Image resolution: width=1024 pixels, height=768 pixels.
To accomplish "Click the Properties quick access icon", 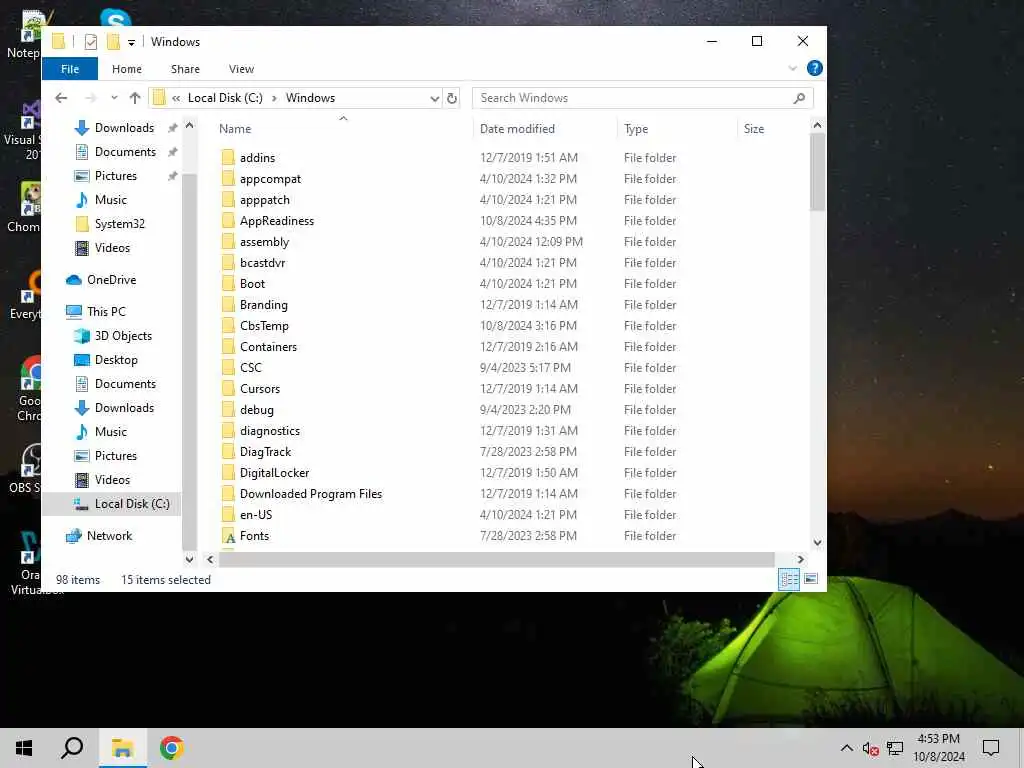I will pyautogui.click(x=91, y=42).
